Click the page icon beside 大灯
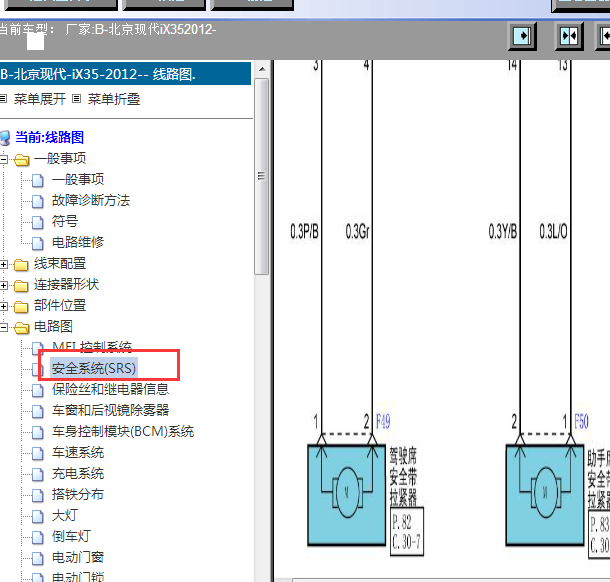610x582 pixels. point(37,517)
